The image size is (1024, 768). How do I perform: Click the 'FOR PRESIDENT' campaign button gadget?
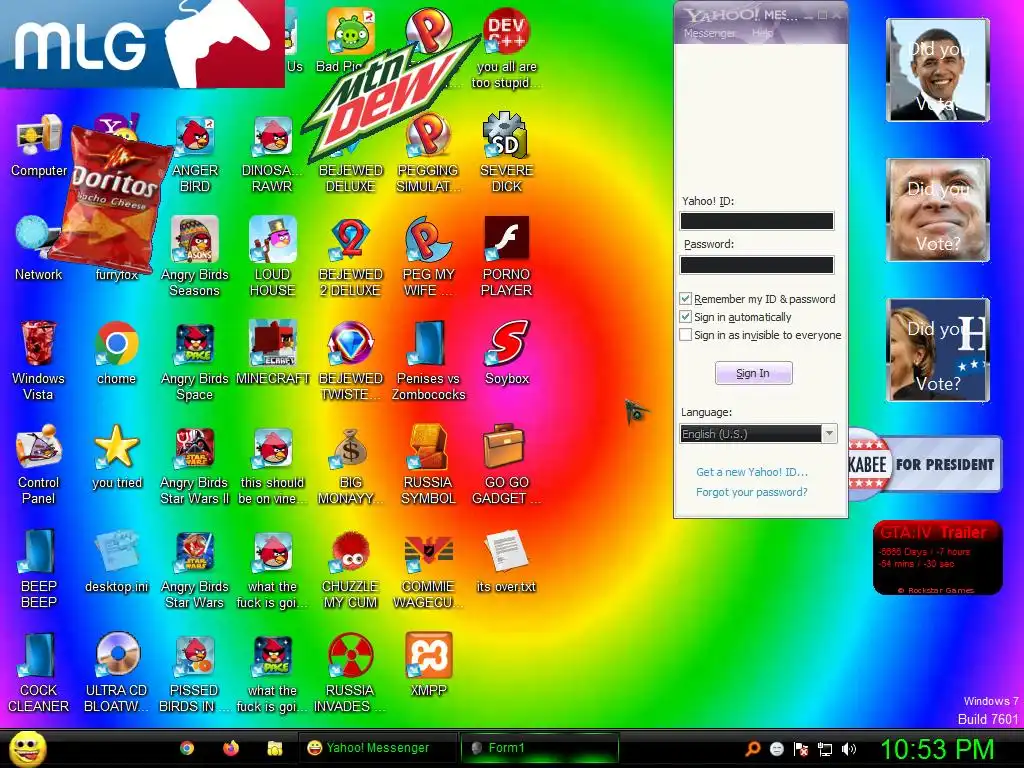[x=925, y=464]
